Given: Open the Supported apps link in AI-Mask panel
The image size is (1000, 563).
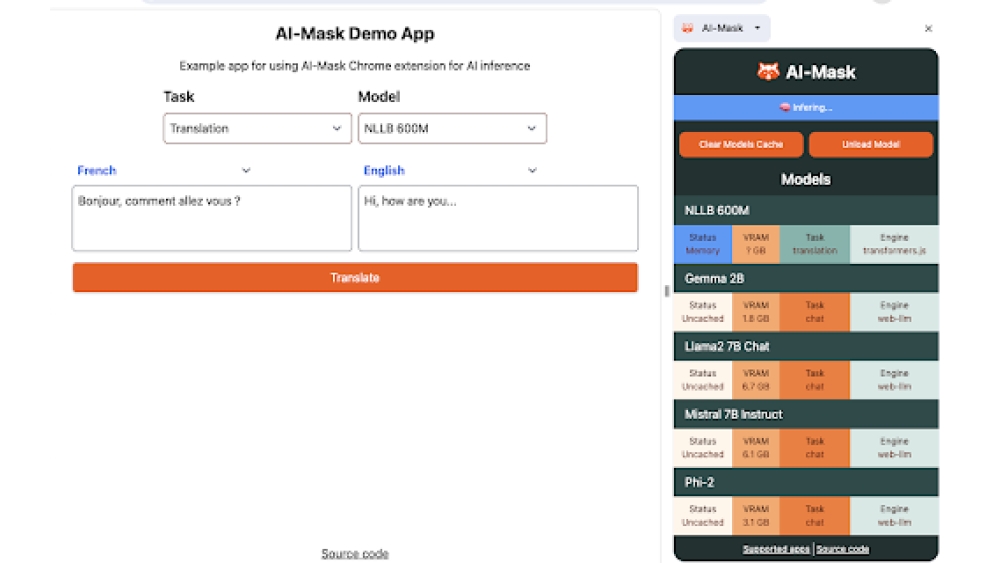Looking at the screenshot, I should (776, 549).
